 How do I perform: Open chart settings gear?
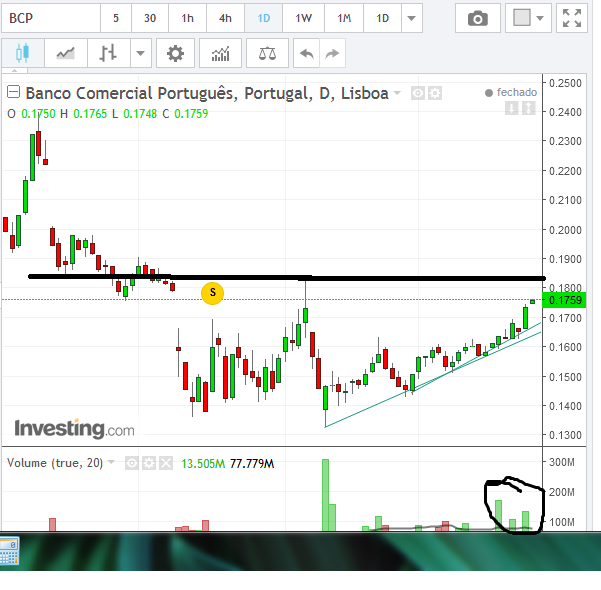pos(176,53)
